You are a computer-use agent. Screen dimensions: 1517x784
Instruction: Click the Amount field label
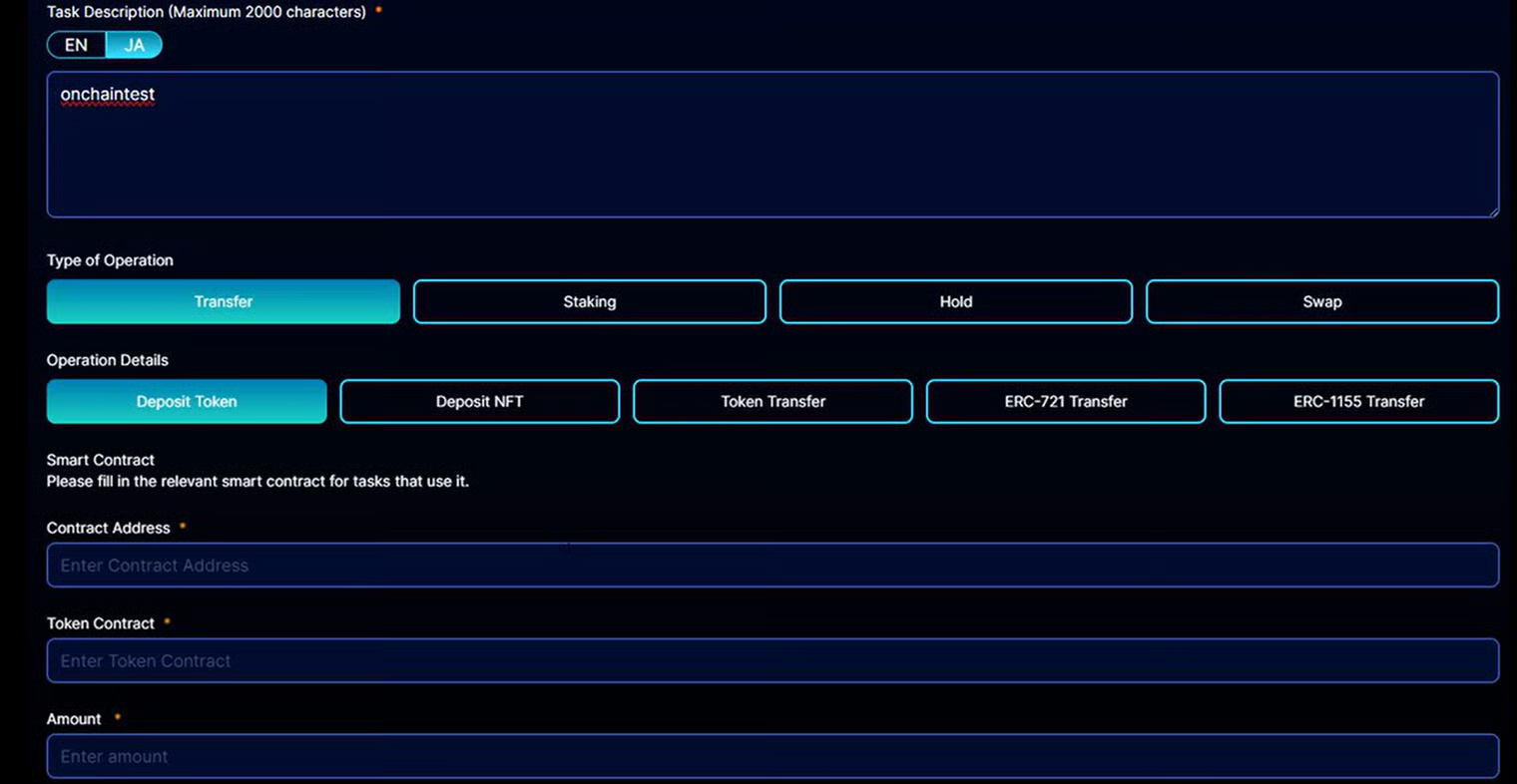coord(74,719)
